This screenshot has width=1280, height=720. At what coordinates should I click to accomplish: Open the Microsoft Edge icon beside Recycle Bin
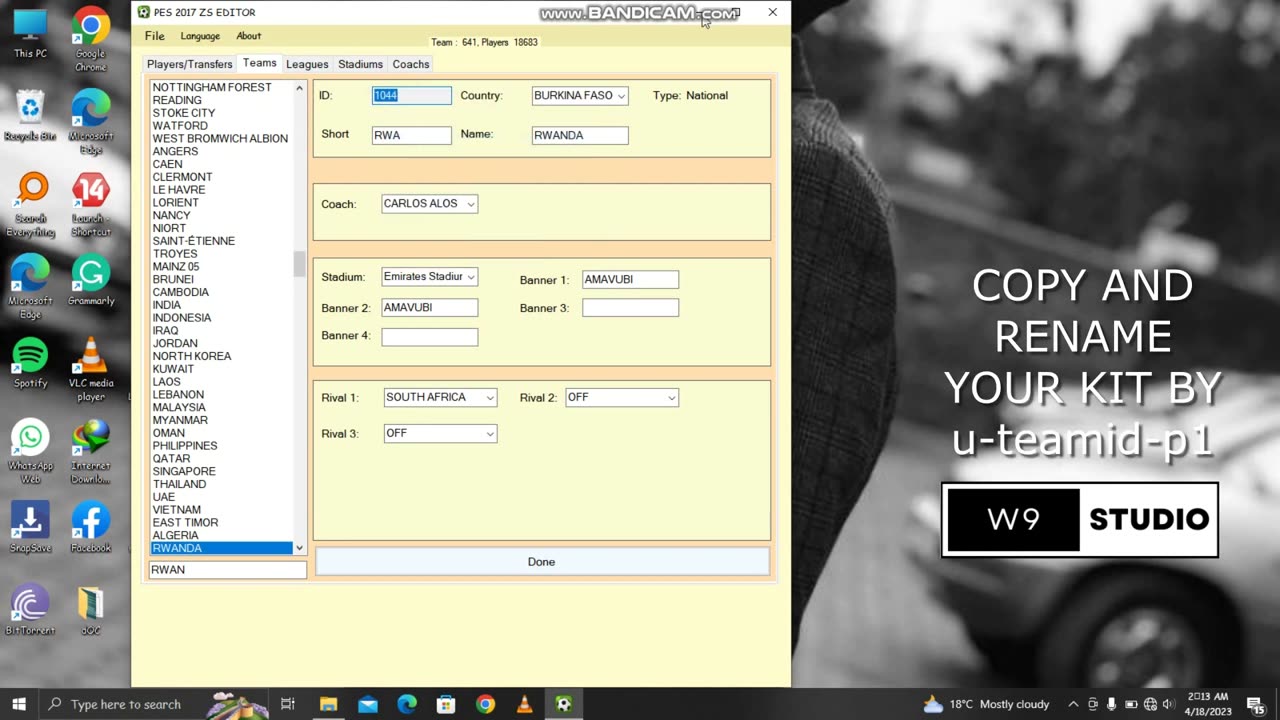90,122
